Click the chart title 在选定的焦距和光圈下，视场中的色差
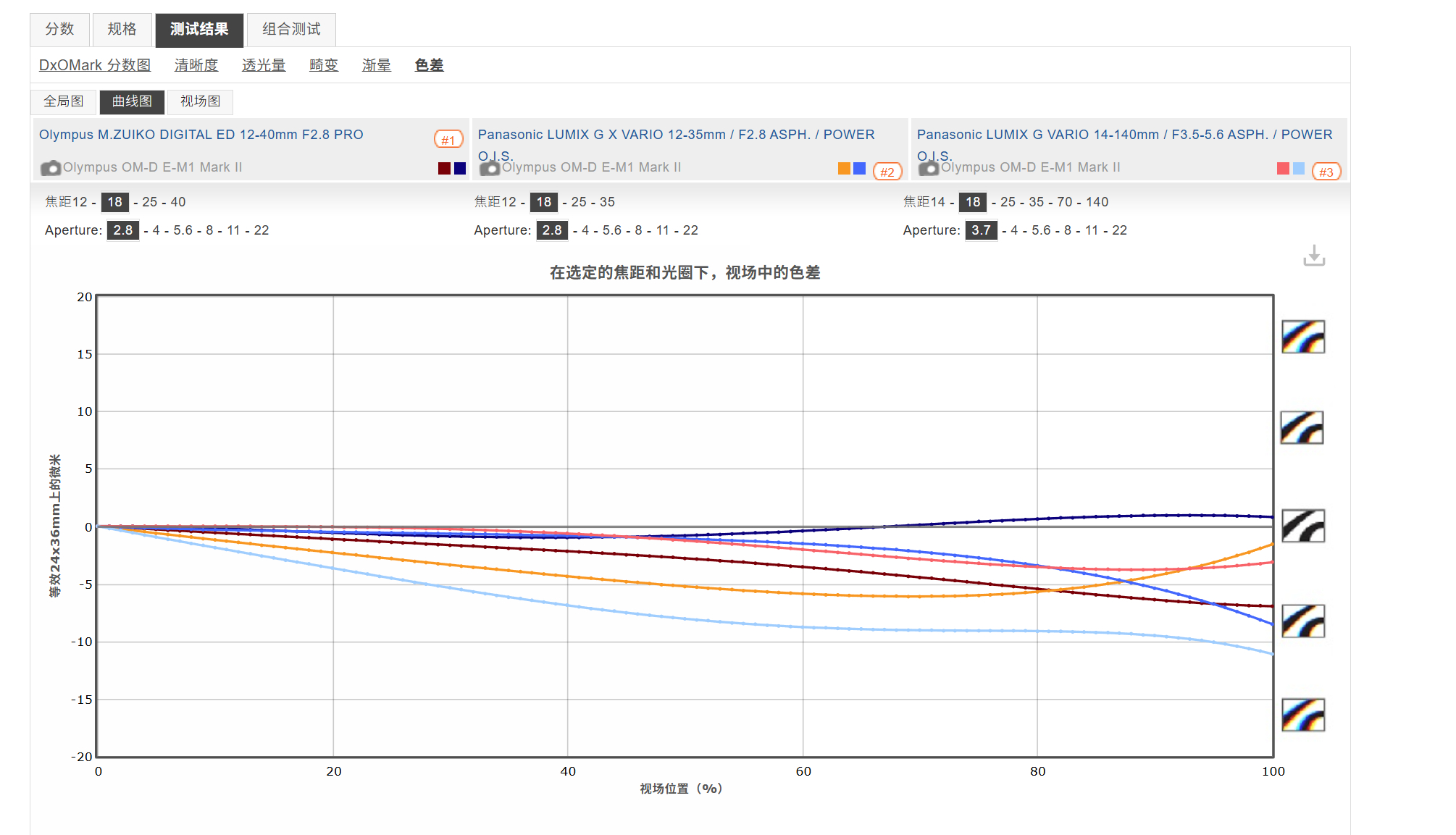 (685, 272)
